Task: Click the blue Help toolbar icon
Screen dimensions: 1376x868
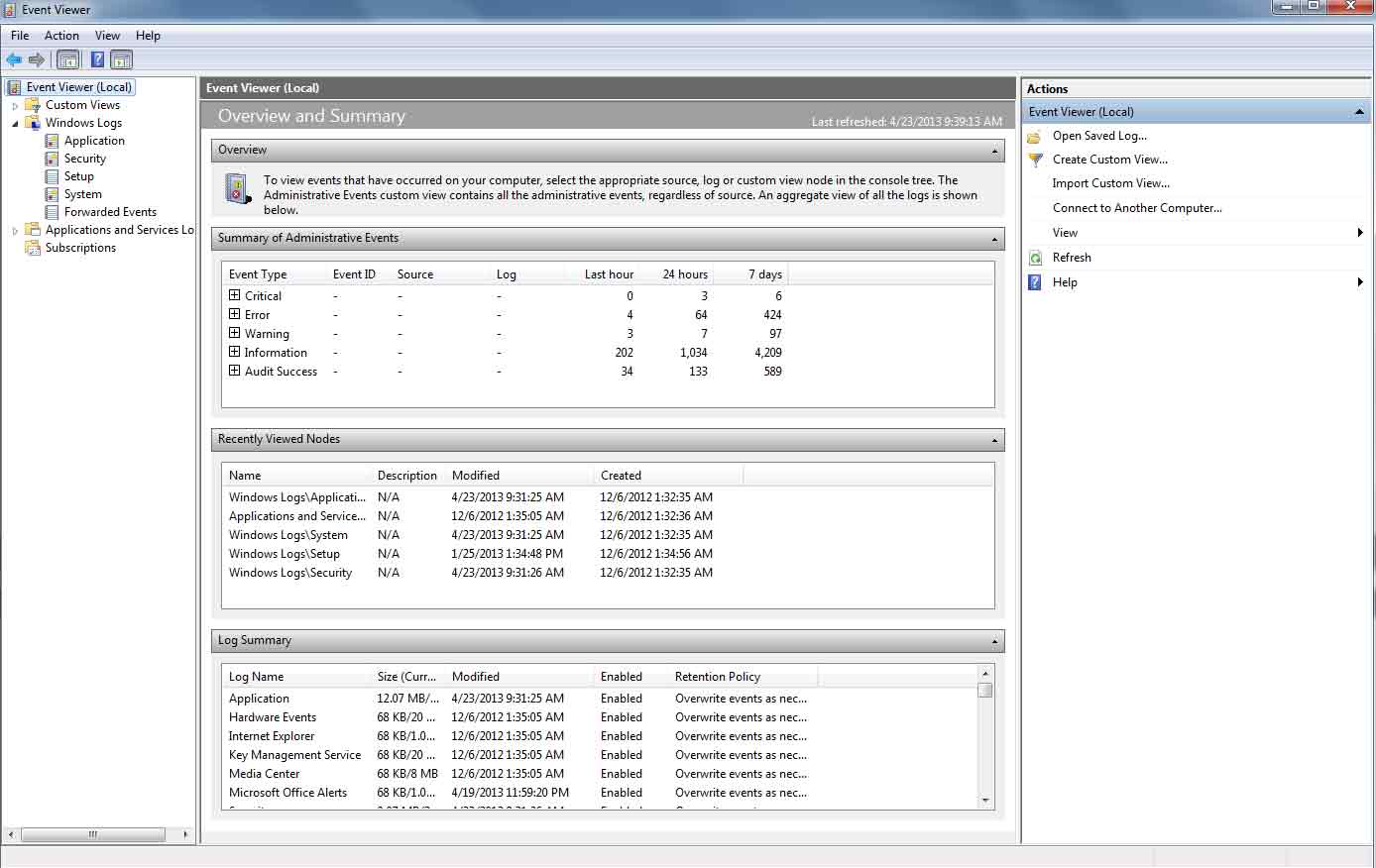Action: [98, 59]
